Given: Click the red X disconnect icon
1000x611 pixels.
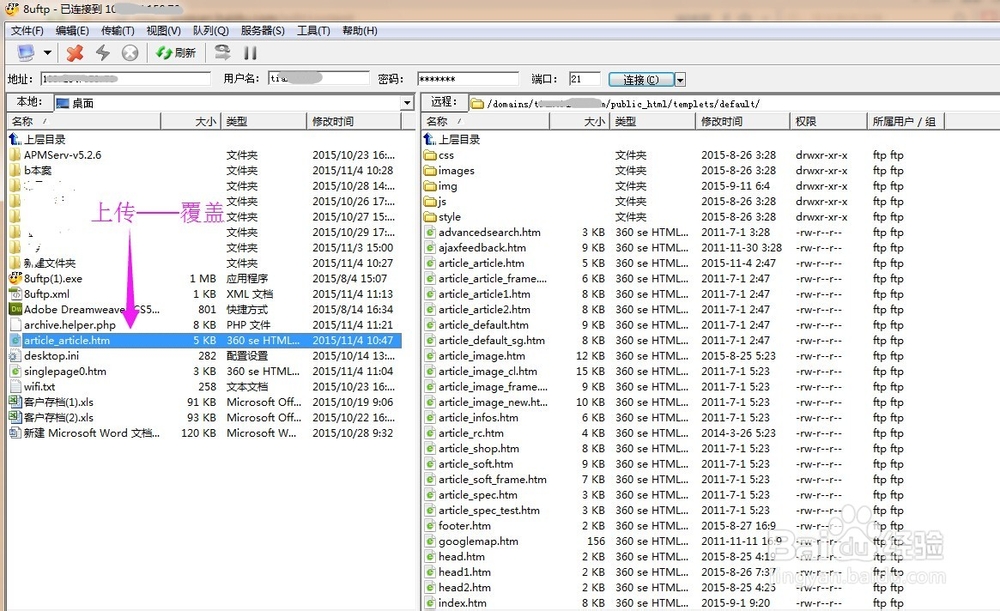Looking at the screenshot, I should tap(75, 53).
